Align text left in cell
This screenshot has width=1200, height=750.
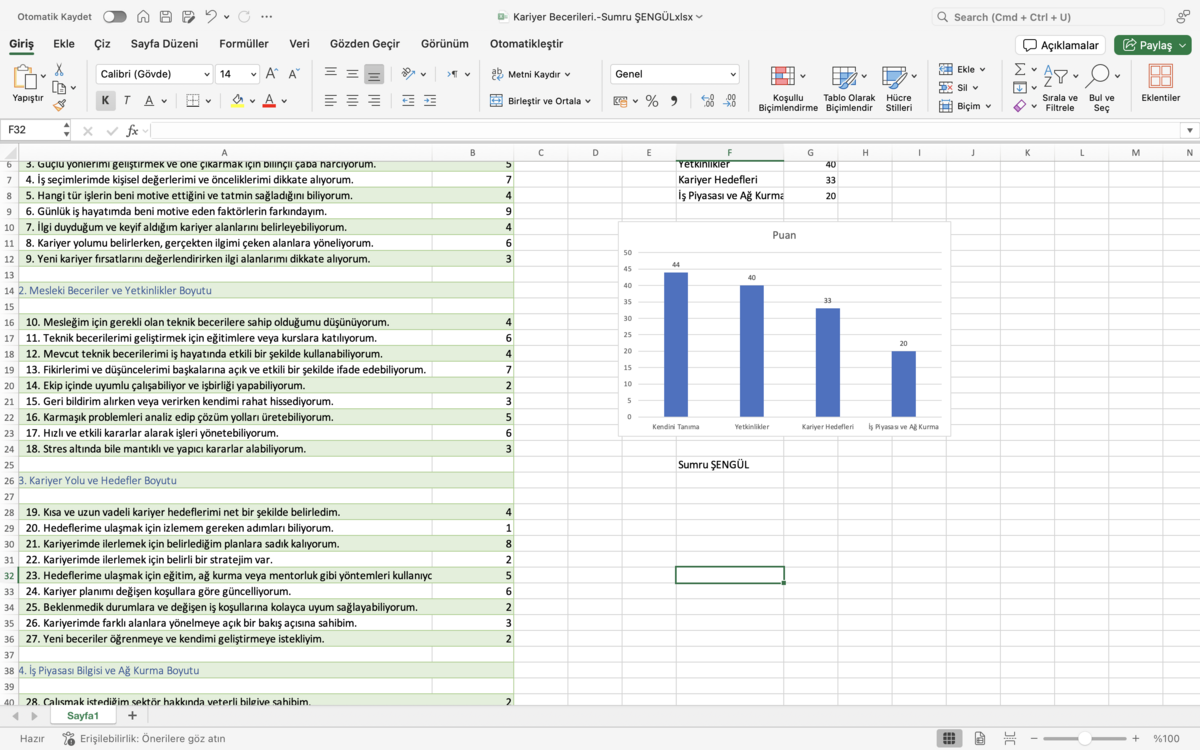331,101
